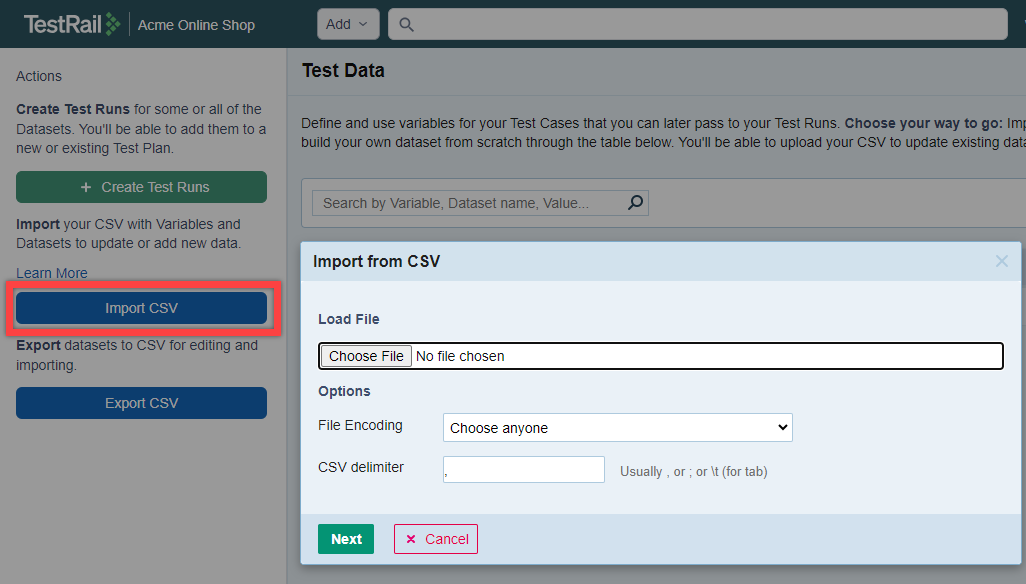Screen dimensions: 1026x584
Task: Click the No file chosen text area
Action: (x=460, y=356)
